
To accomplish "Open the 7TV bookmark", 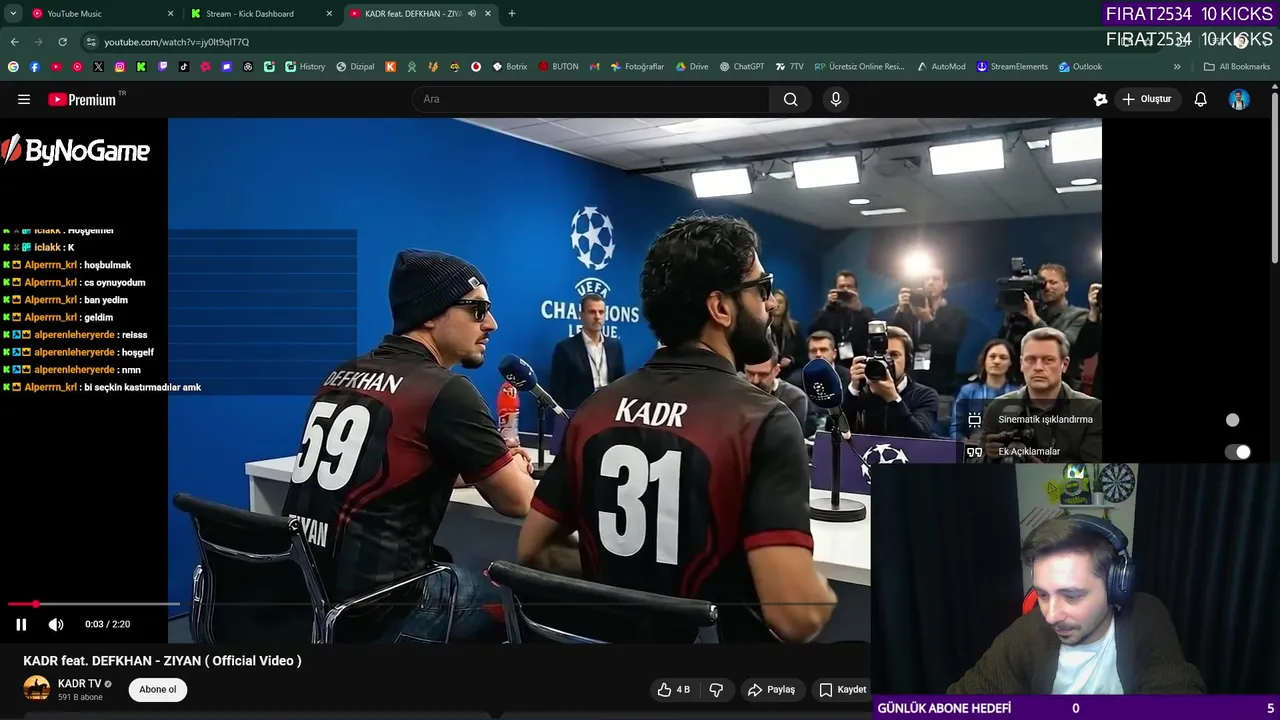I will 789,67.
